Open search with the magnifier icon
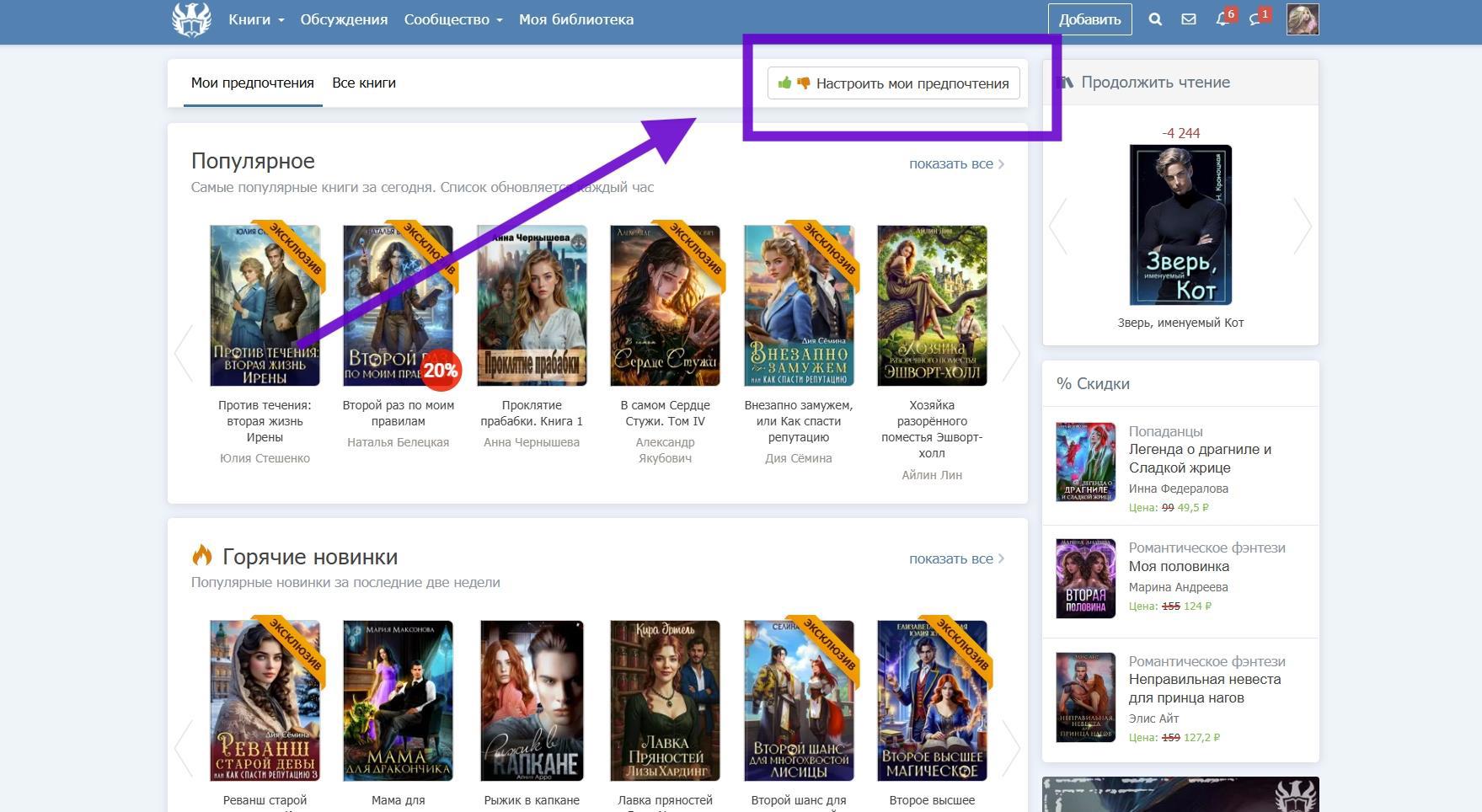The width and height of the screenshot is (1482, 812). 1155,19
